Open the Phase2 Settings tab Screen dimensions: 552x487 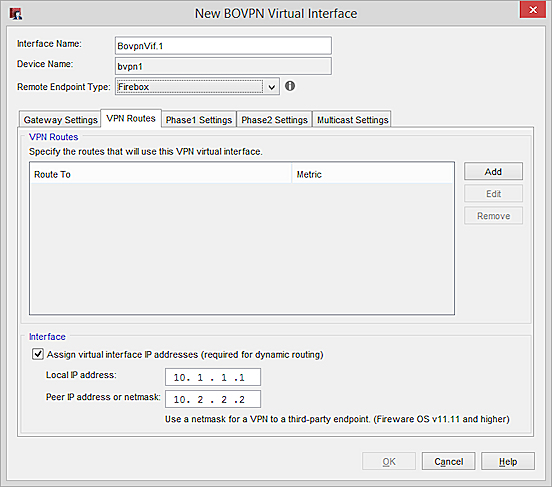[275, 120]
